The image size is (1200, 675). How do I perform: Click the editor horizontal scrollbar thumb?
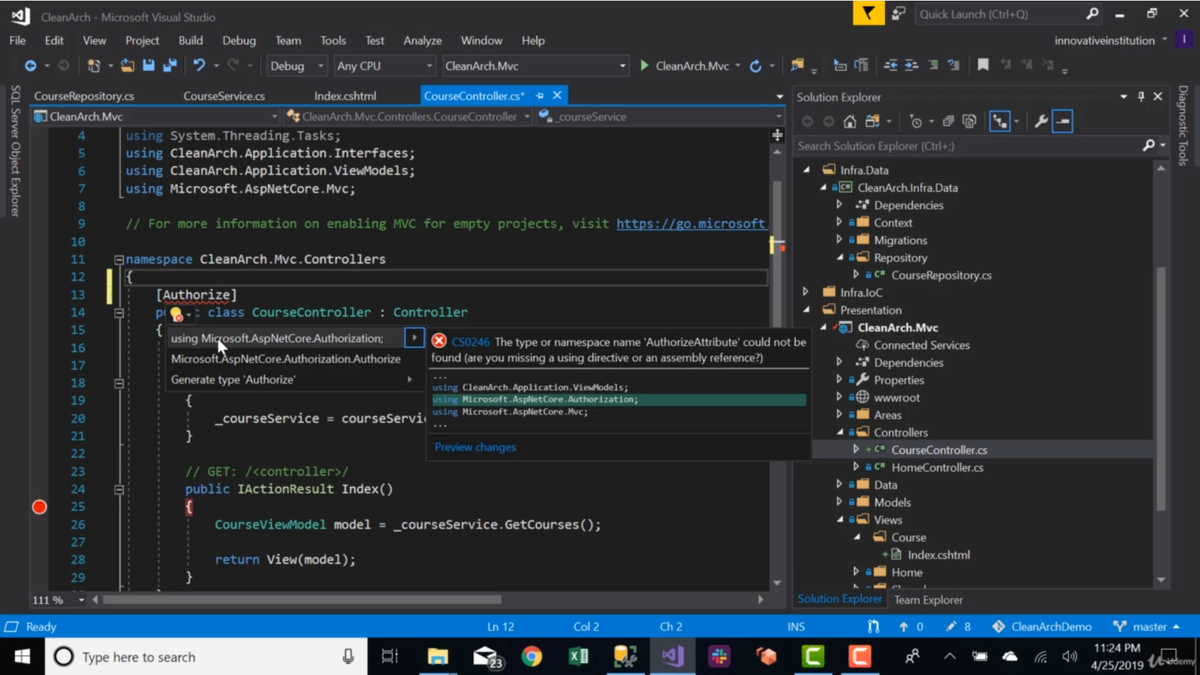pyautogui.click(x=302, y=600)
